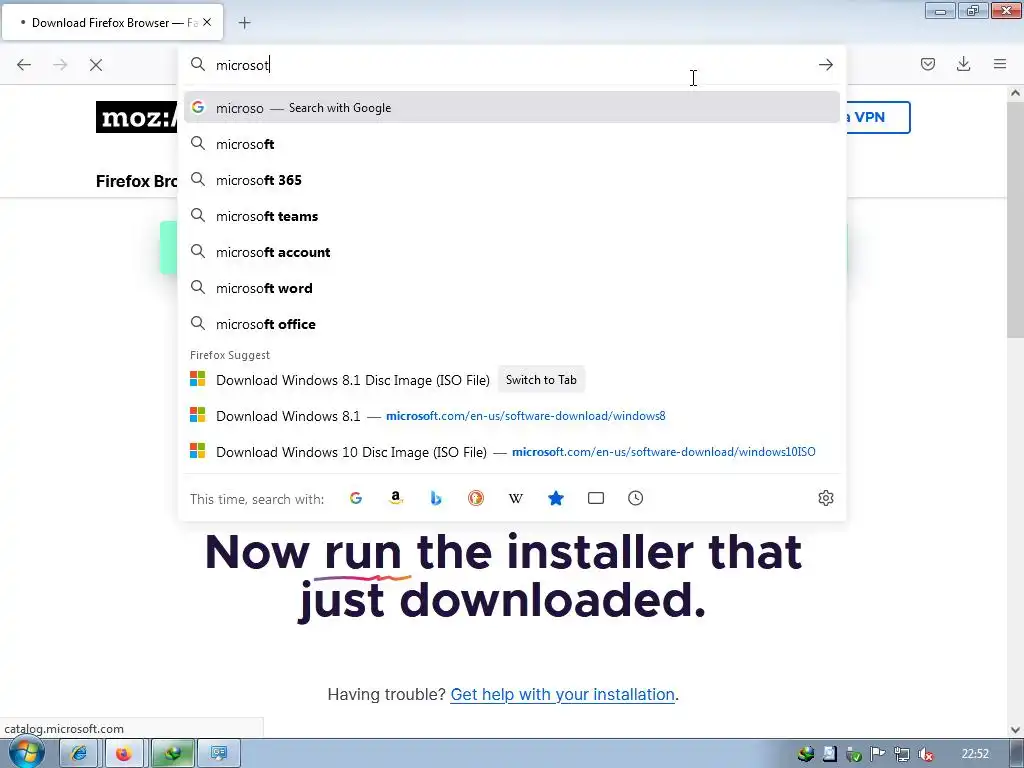Search this time with Amazon icon
Screen dimensions: 1024x768
[x=396, y=498]
